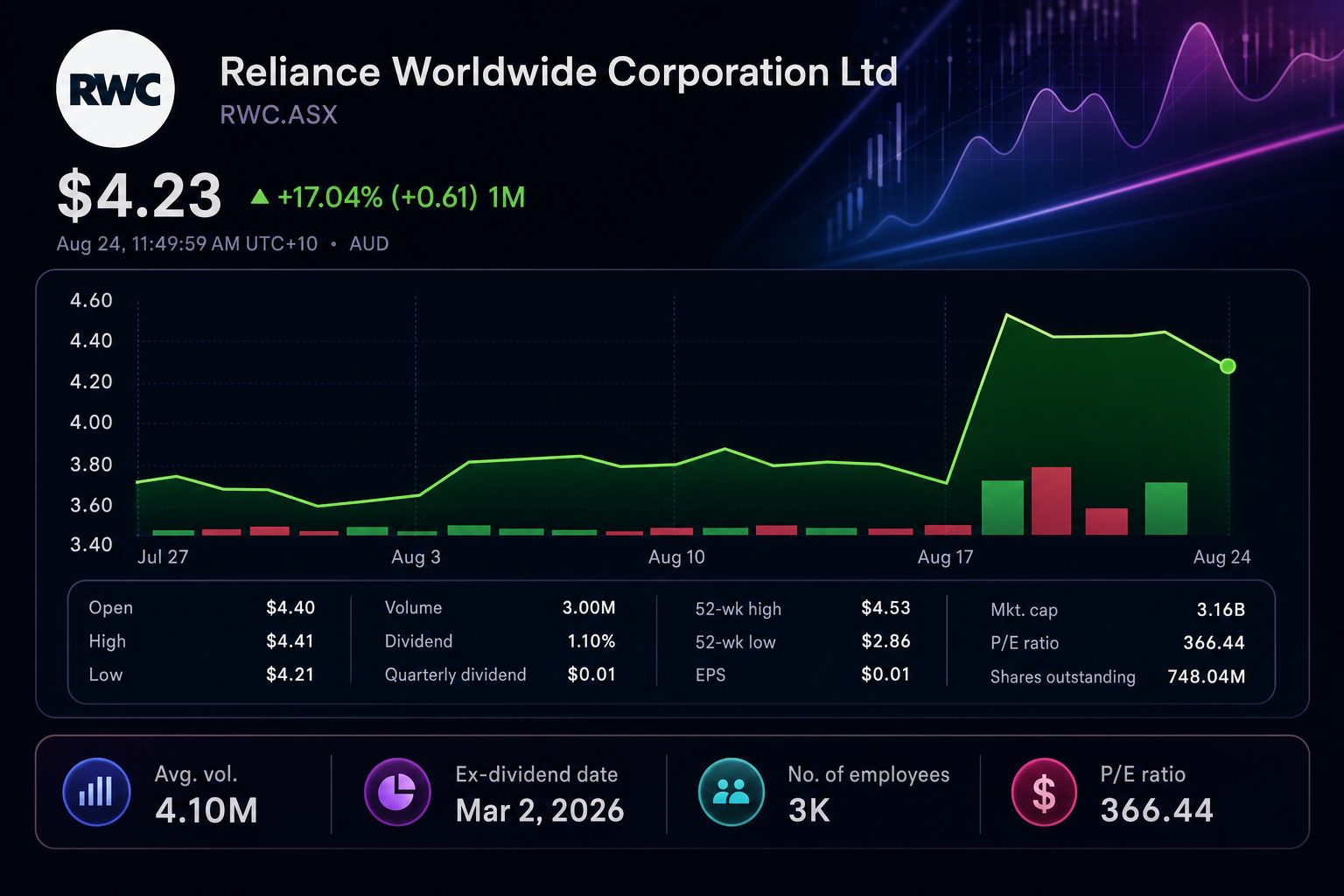1344x896 pixels.
Task: Click the +17.04% (+0.61) 1M change text
Action: tap(402, 197)
